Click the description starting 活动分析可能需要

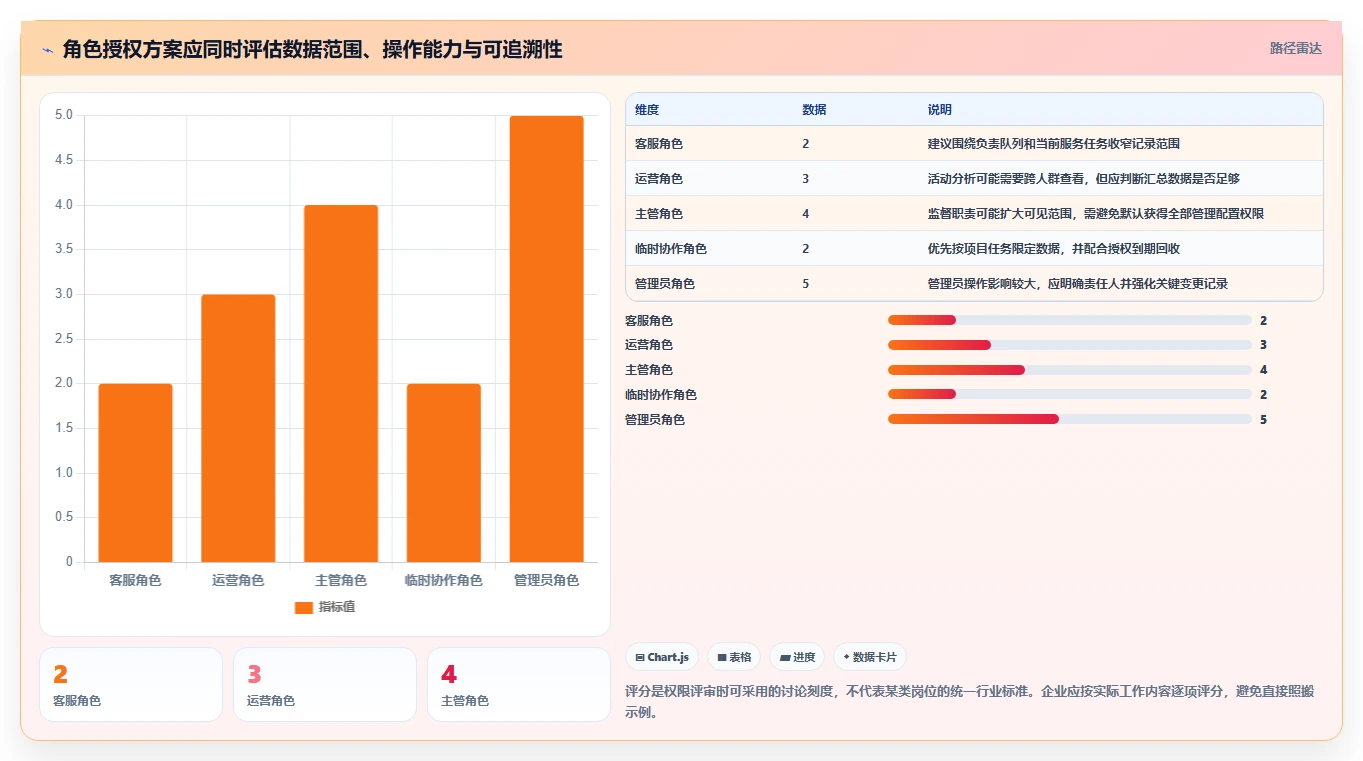(x=1084, y=179)
